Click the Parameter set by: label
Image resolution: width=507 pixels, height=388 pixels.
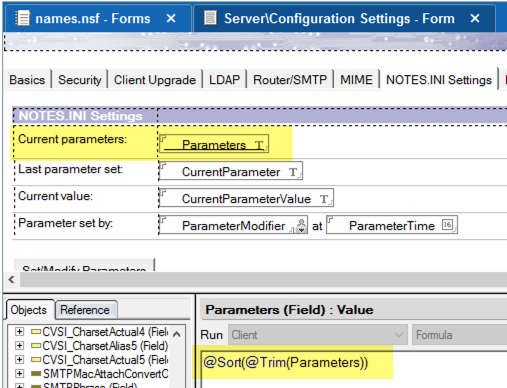(65, 223)
